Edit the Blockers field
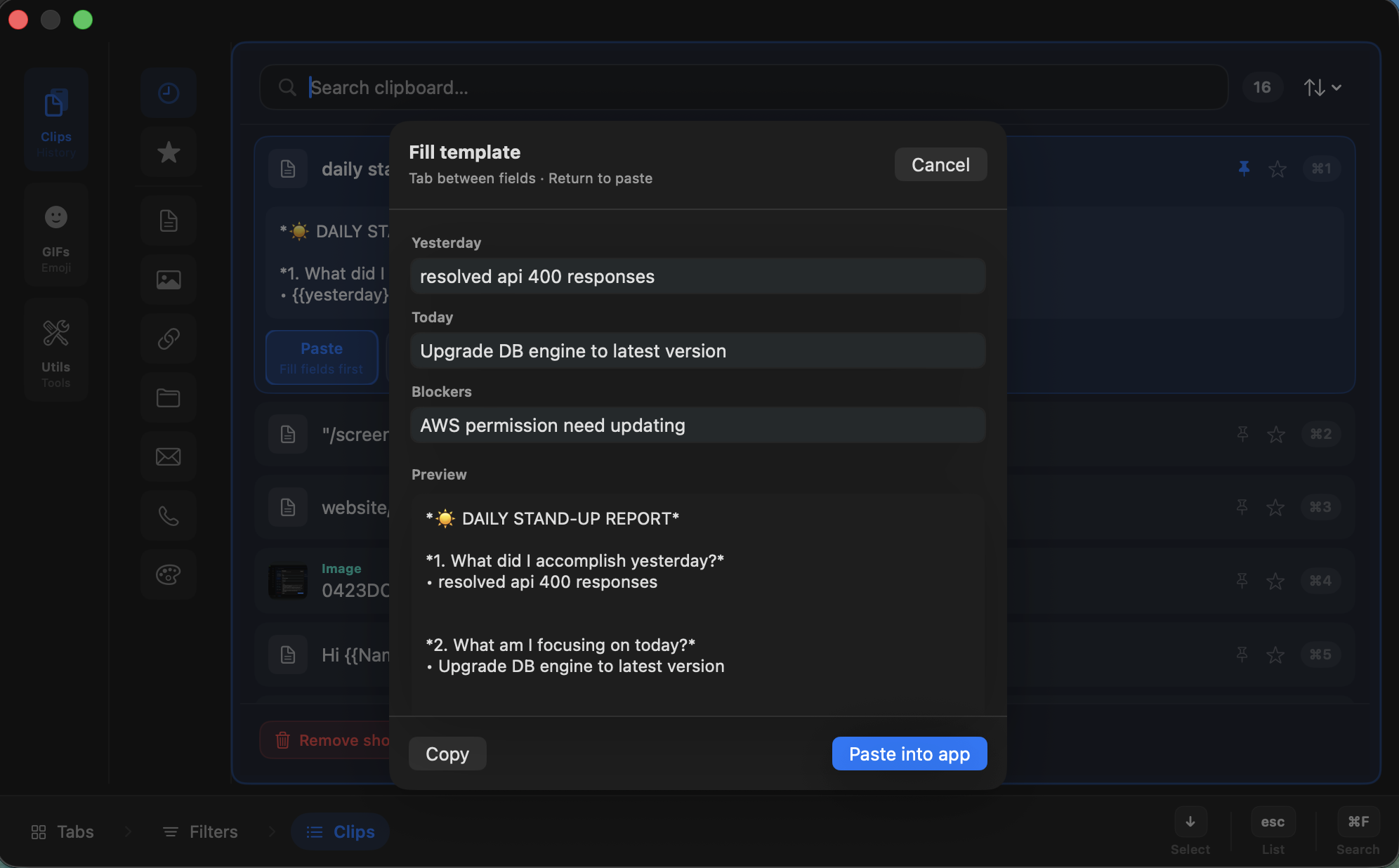Image resolution: width=1399 pixels, height=868 pixels. click(698, 425)
